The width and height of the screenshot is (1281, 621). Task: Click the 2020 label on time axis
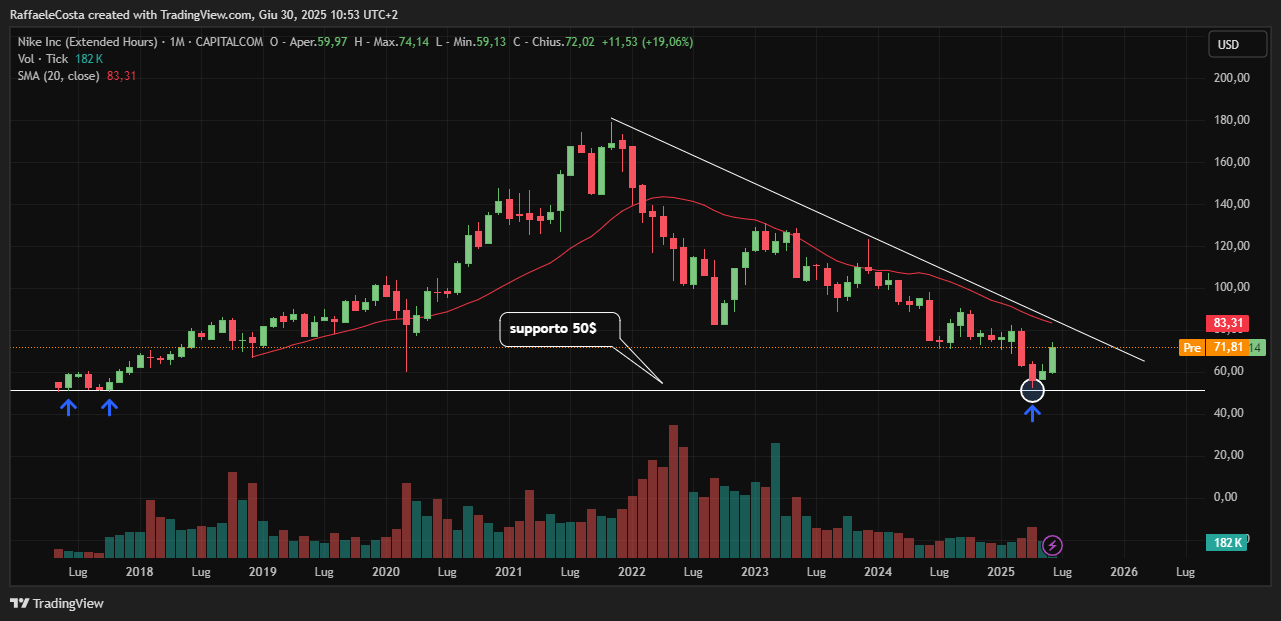[x=386, y=572]
